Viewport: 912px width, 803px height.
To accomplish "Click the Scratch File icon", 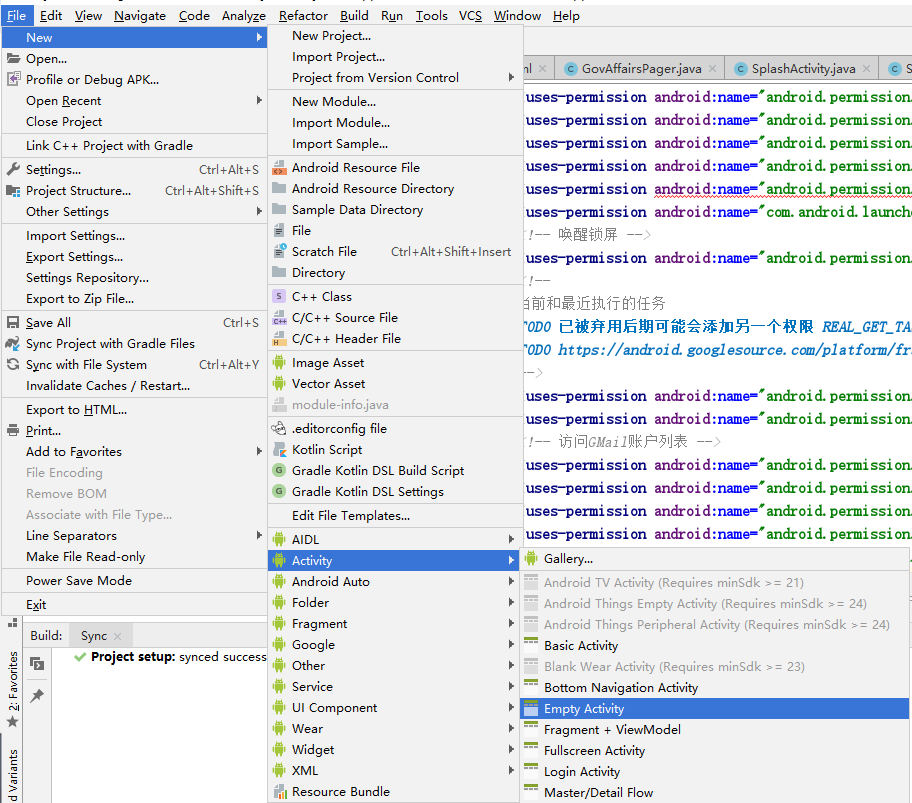I will (279, 251).
